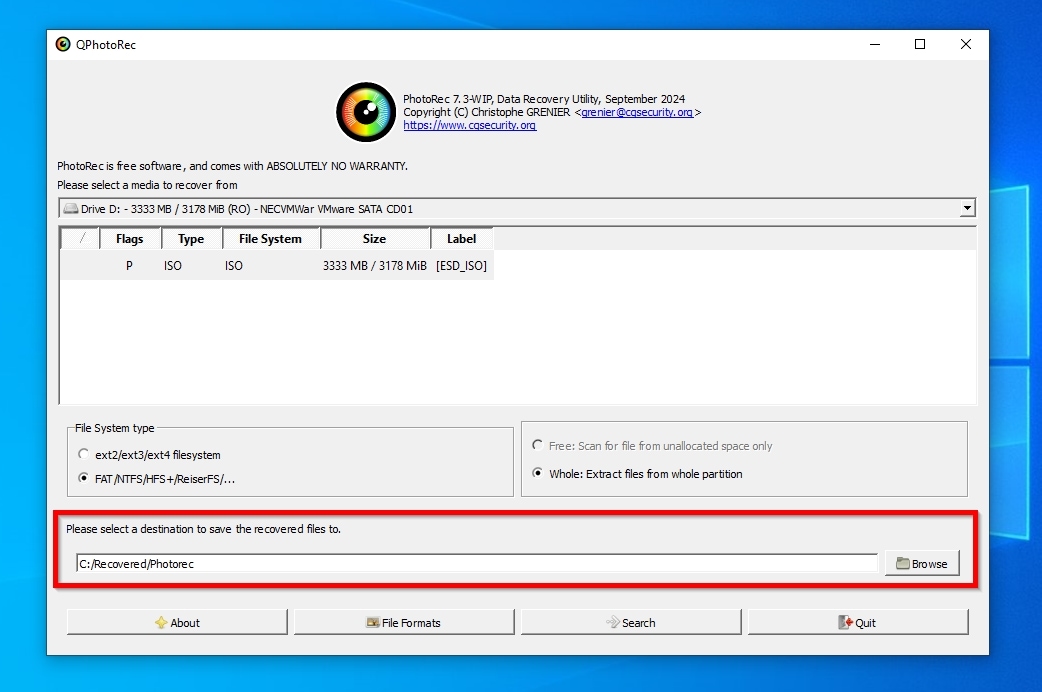Screen dimensions: 1042x692
Task: Sort partitions by Type column header
Action: (x=191, y=239)
